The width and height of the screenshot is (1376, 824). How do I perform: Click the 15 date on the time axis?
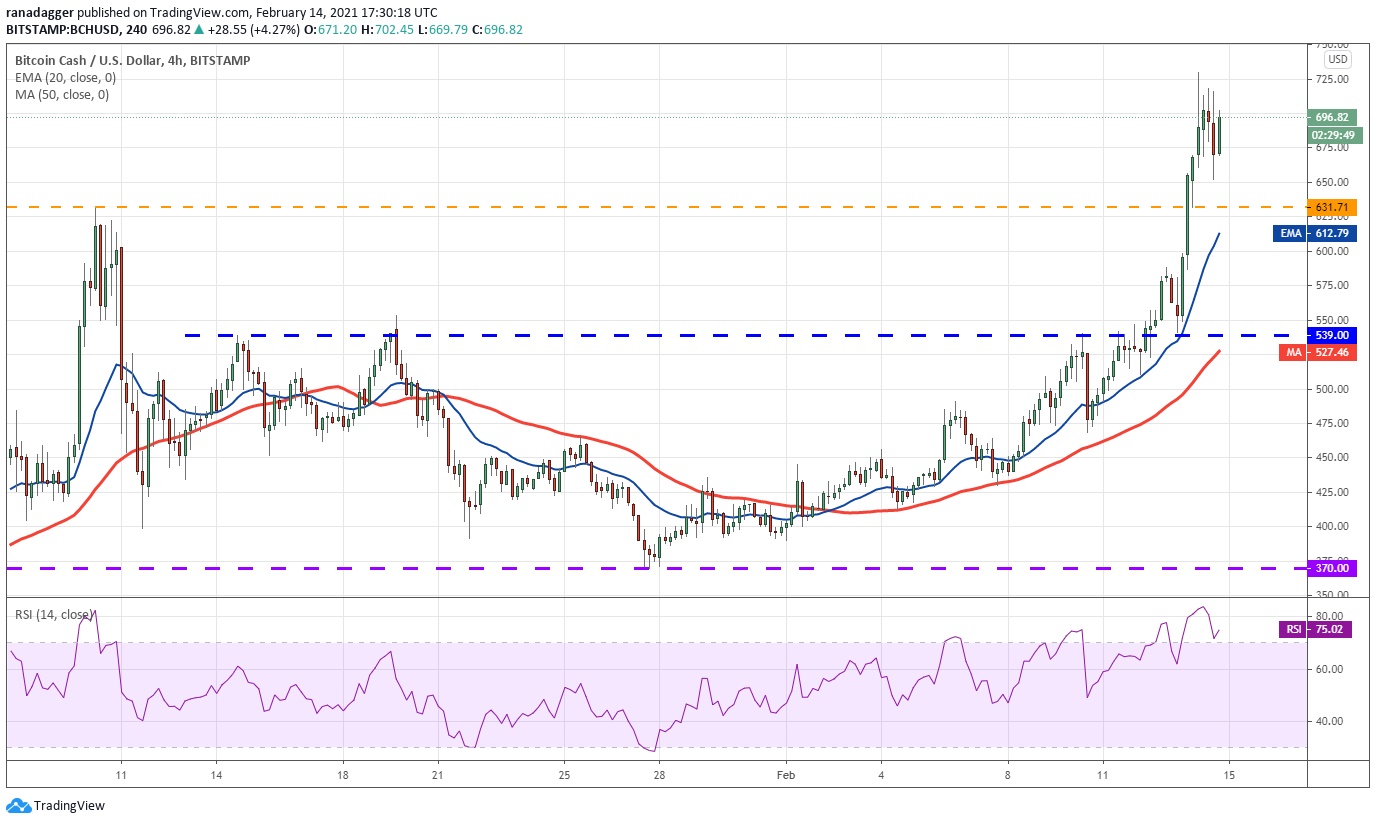coord(1229,775)
